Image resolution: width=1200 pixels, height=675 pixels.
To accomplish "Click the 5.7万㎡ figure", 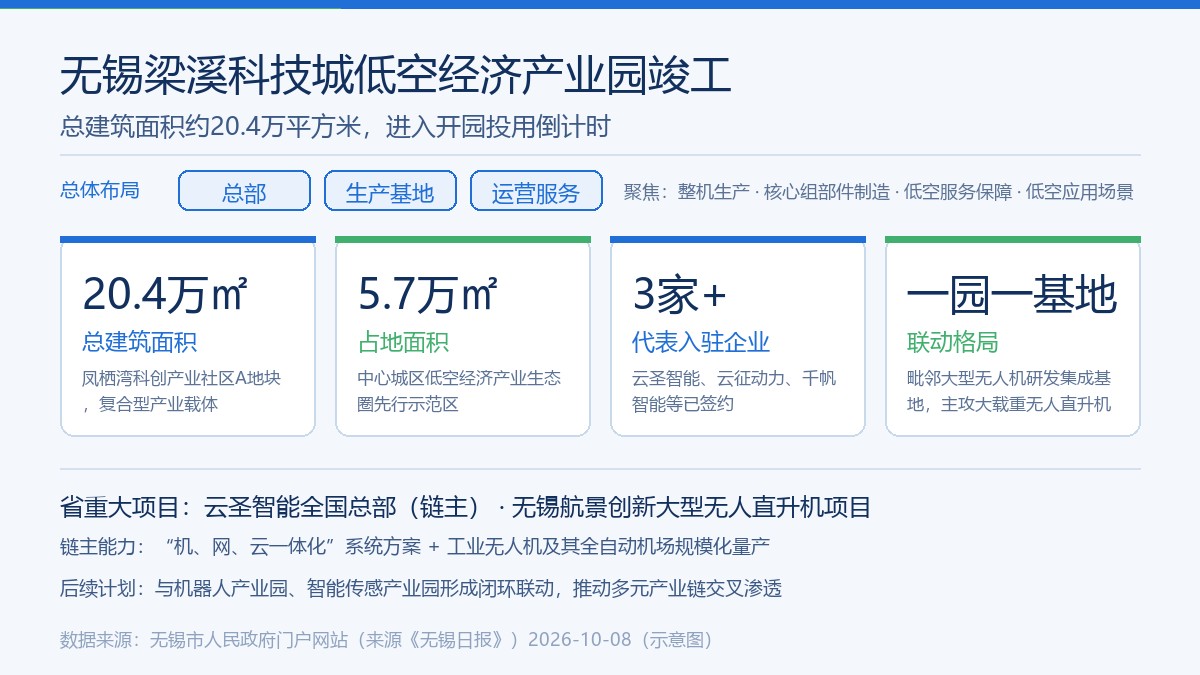I will (428, 294).
